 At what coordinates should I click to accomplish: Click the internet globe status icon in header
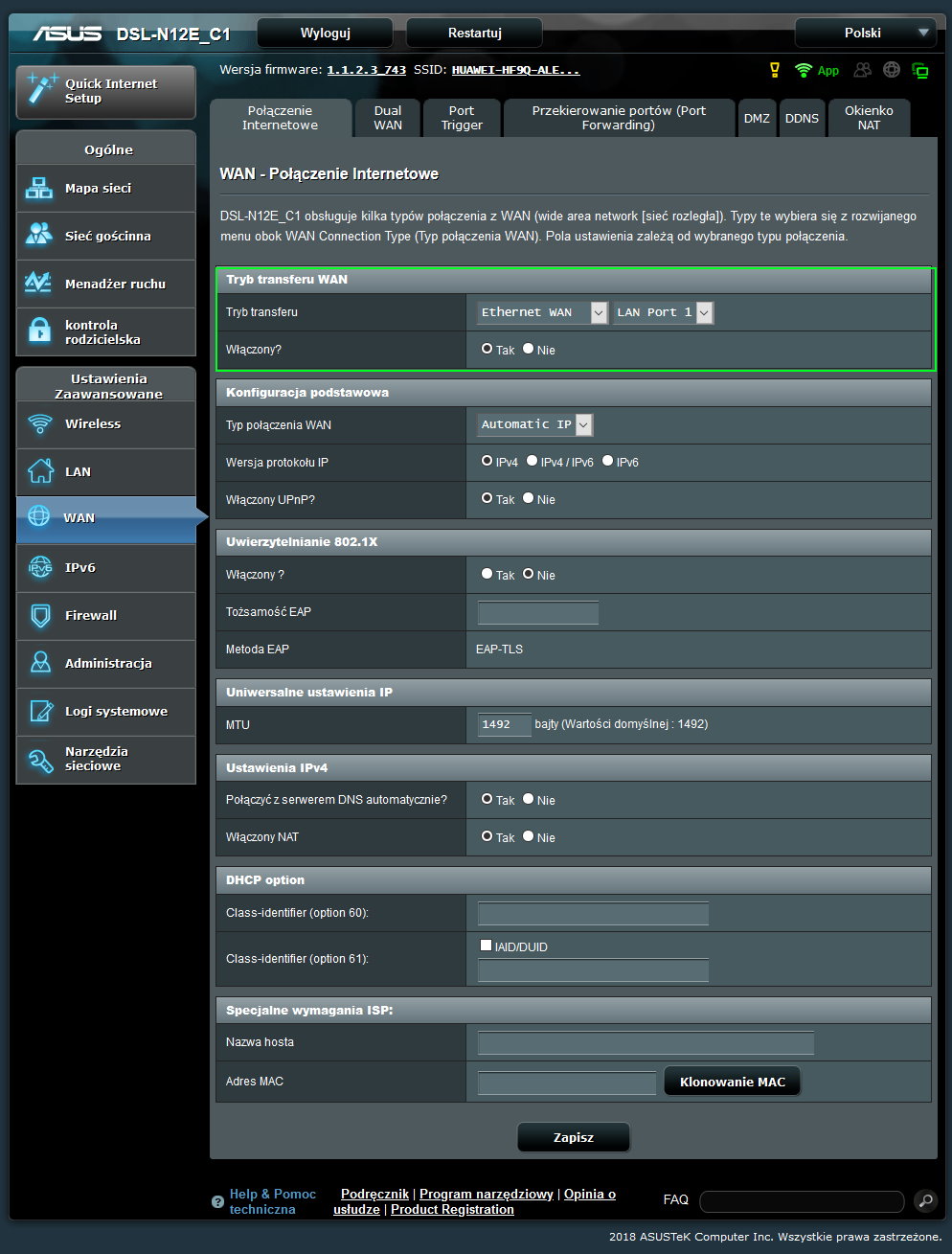pyautogui.click(x=892, y=70)
